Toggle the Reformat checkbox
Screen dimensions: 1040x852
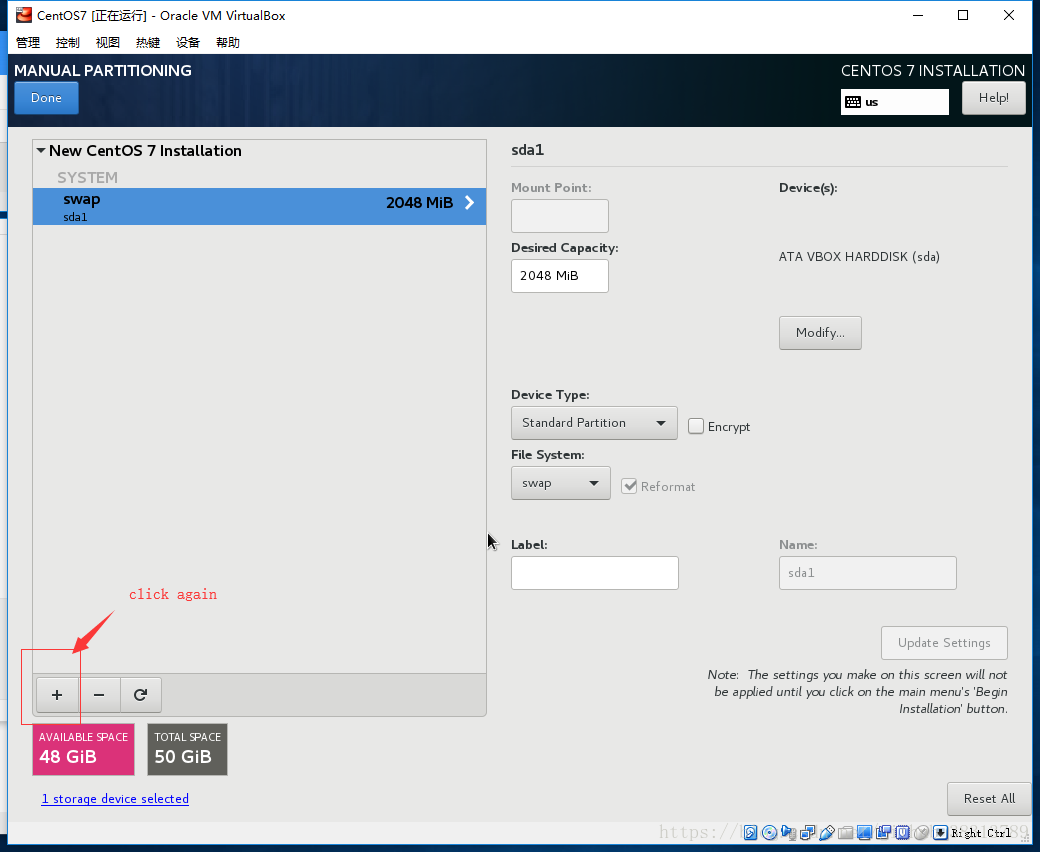coord(629,486)
